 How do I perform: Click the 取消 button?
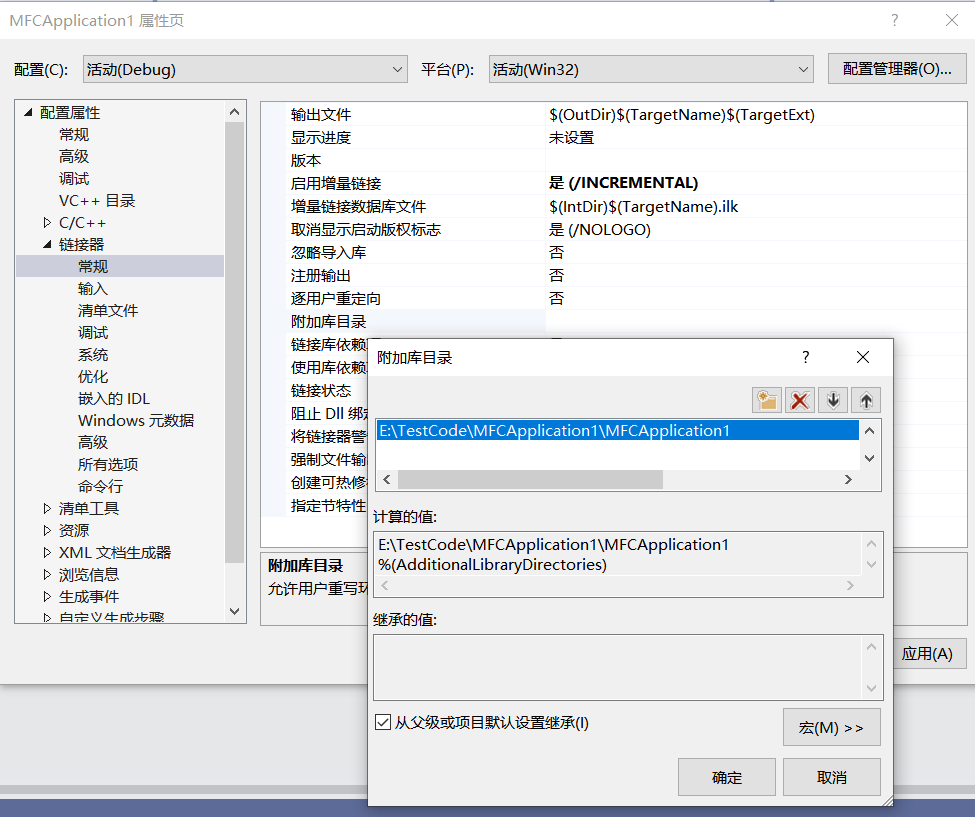pyautogui.click(x=831, y=777)
